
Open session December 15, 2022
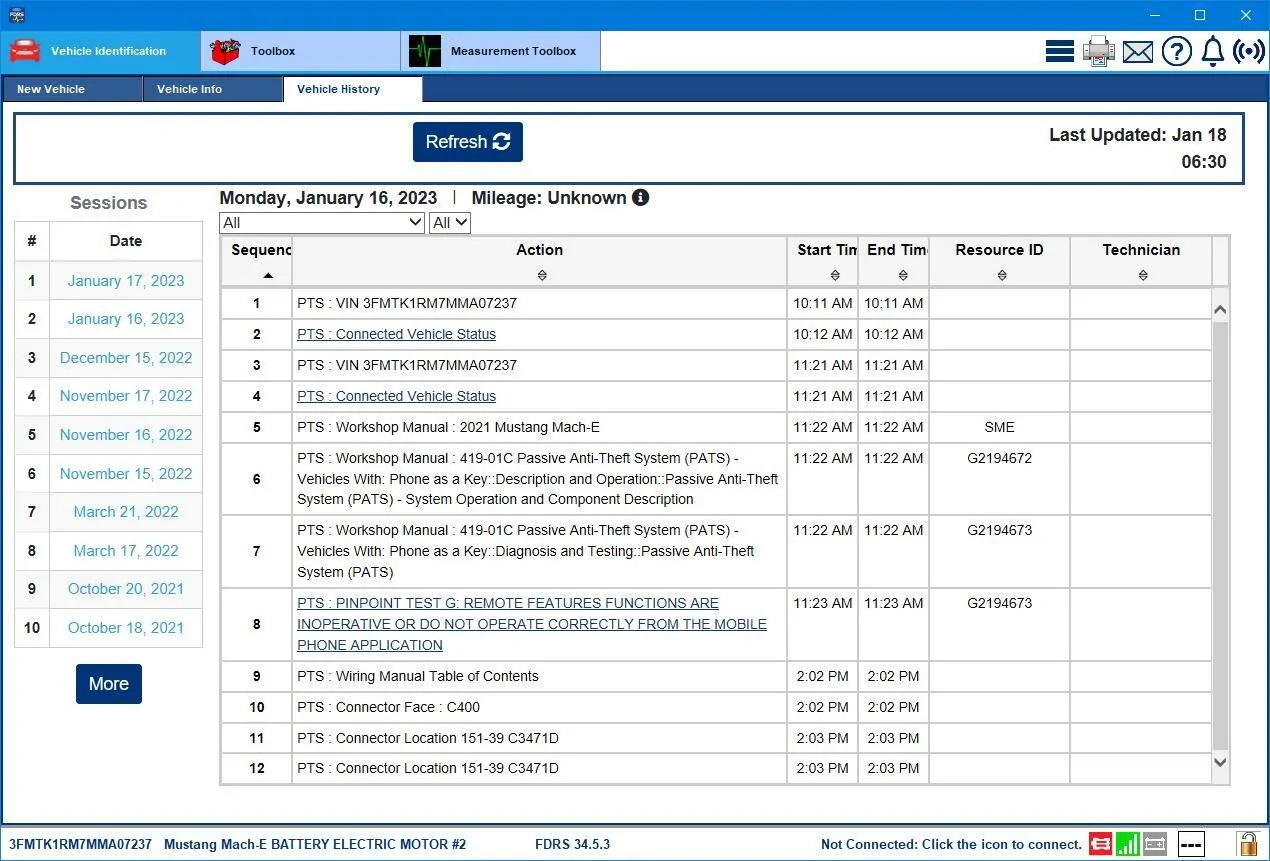click(x=126, y=358)
